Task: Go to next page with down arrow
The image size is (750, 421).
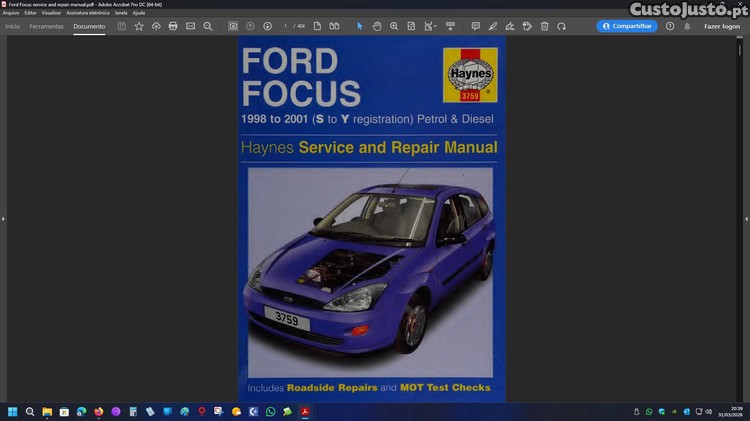Action: [267, 26]
